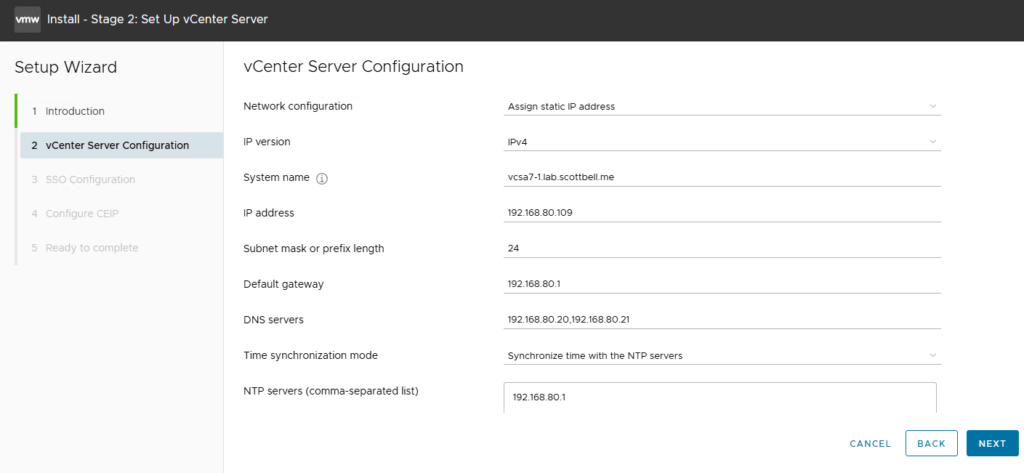Select SSO Configuration step in sidebar

click(x=90, y=179)
